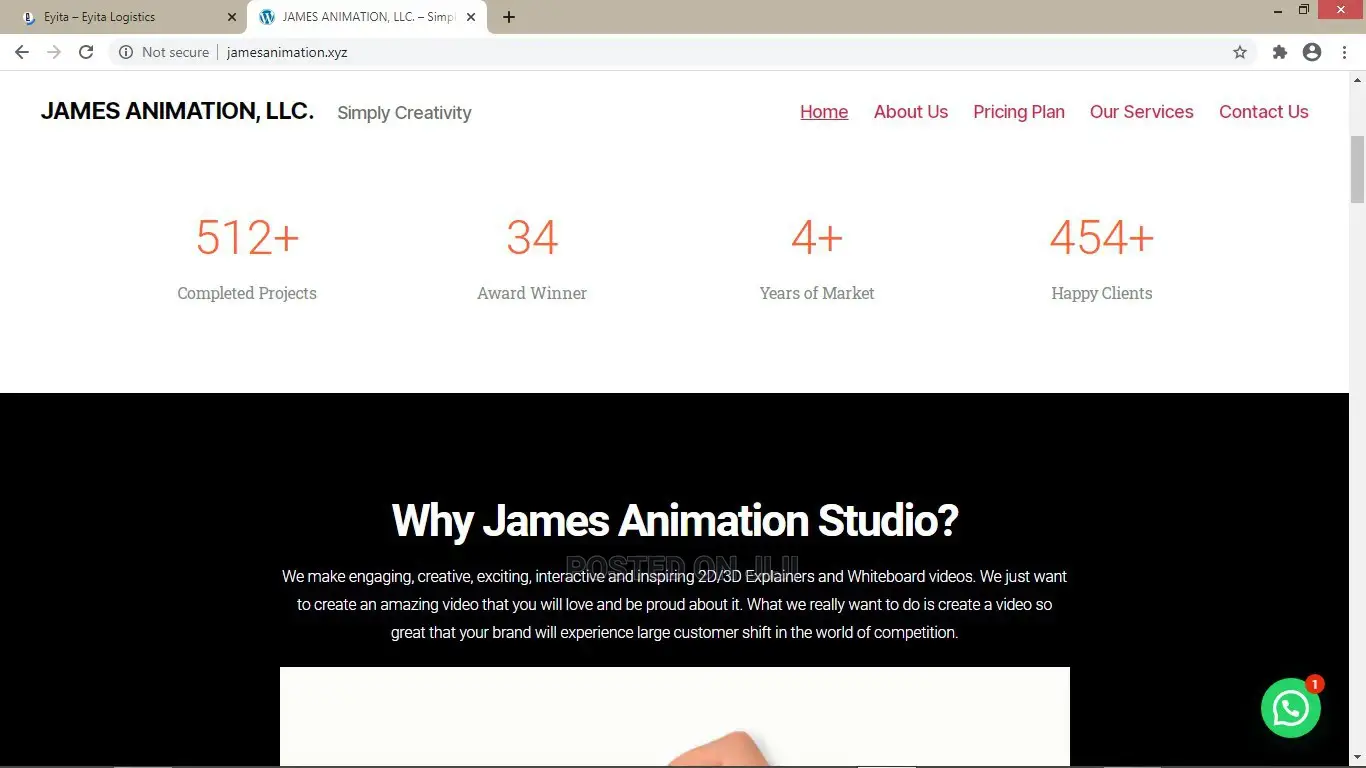Bookmark this page with star icon

click(x=1240, y=52)
